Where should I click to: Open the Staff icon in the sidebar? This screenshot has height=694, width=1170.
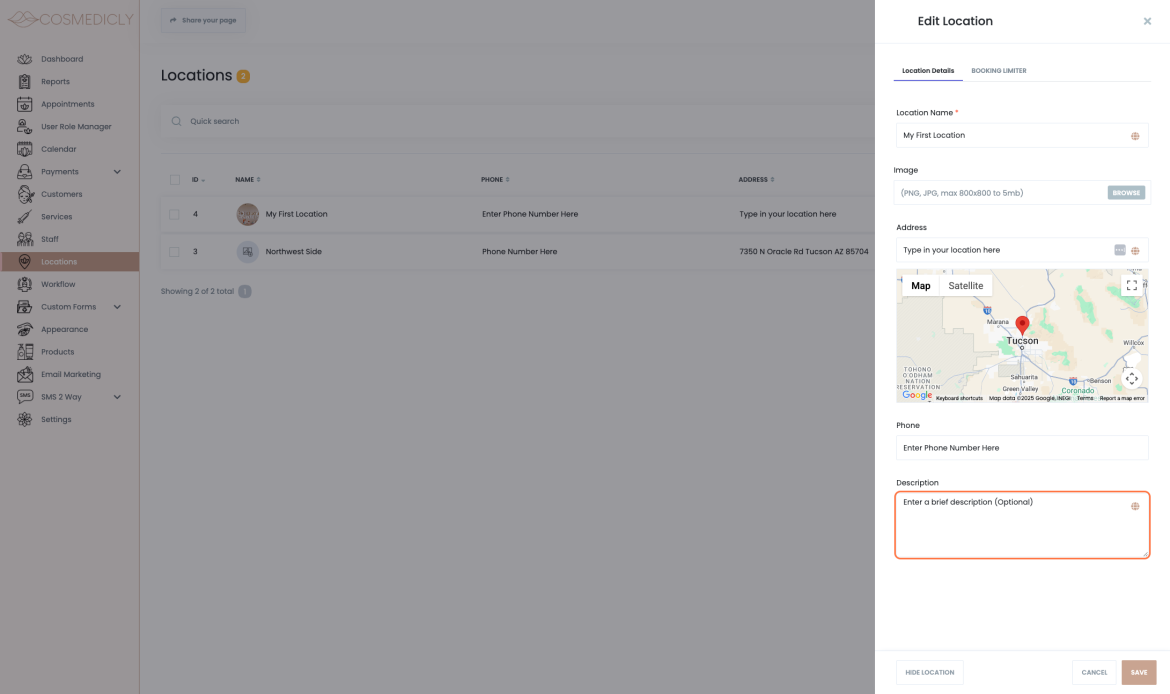25,239
